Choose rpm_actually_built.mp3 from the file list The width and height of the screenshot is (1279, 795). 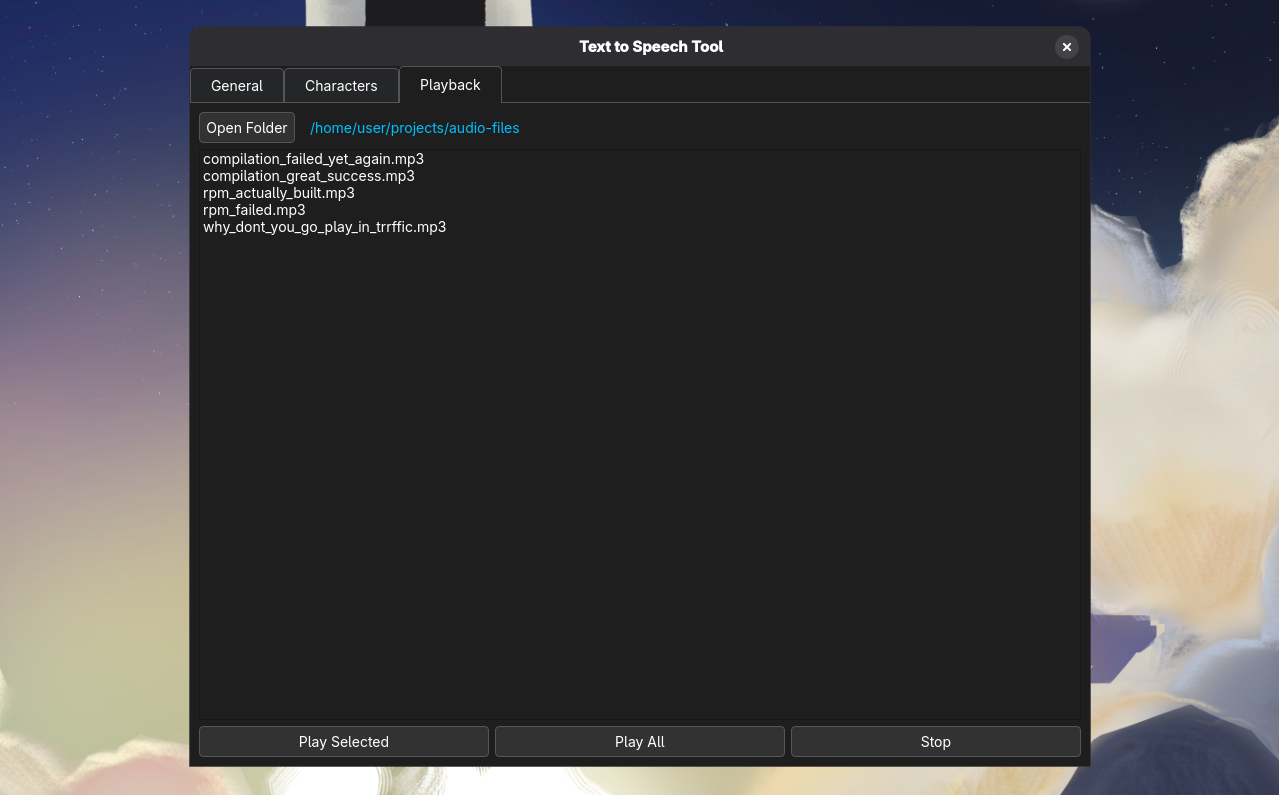278,193
